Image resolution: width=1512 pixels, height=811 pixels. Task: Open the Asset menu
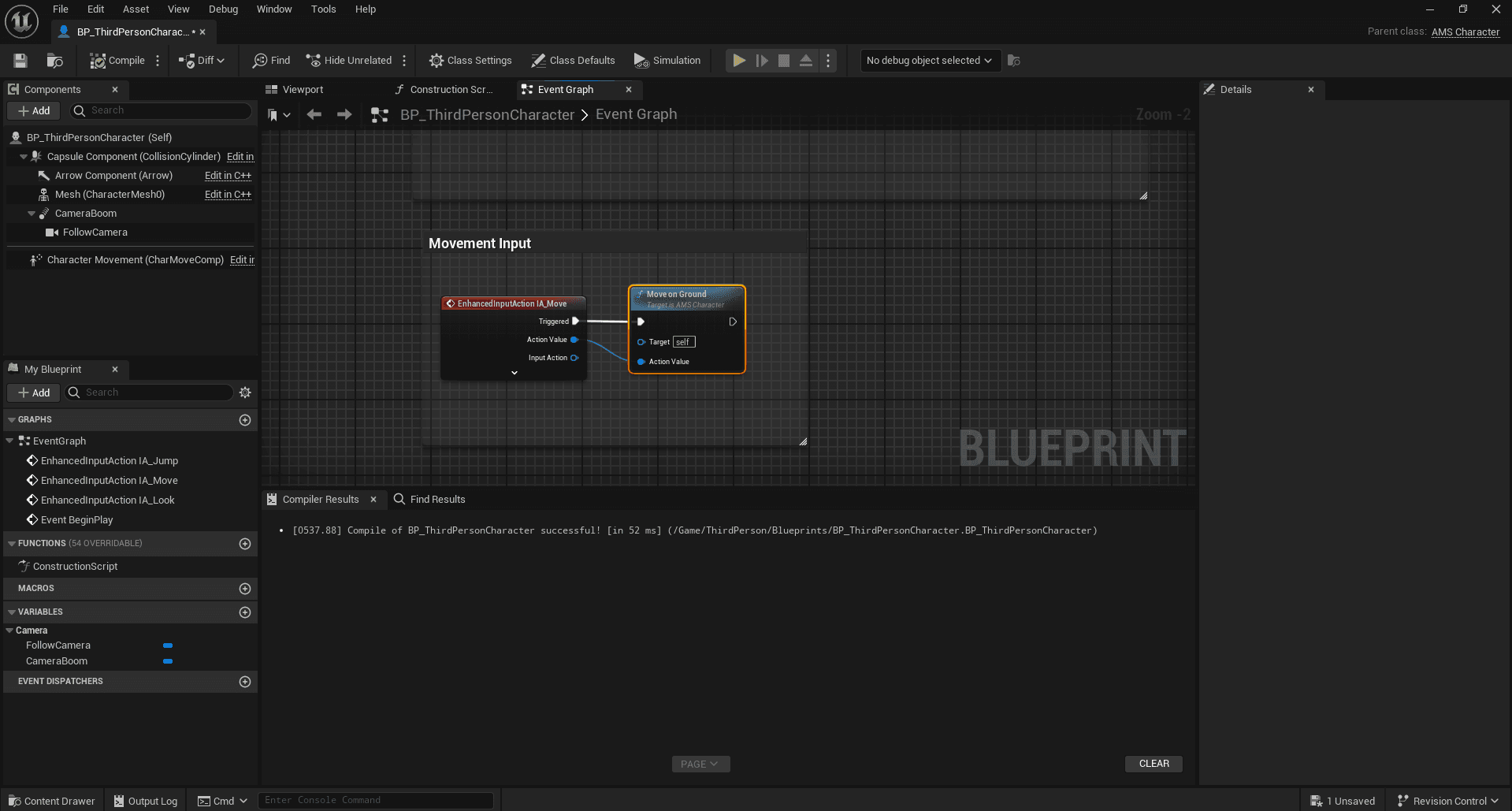click(136, 9)
